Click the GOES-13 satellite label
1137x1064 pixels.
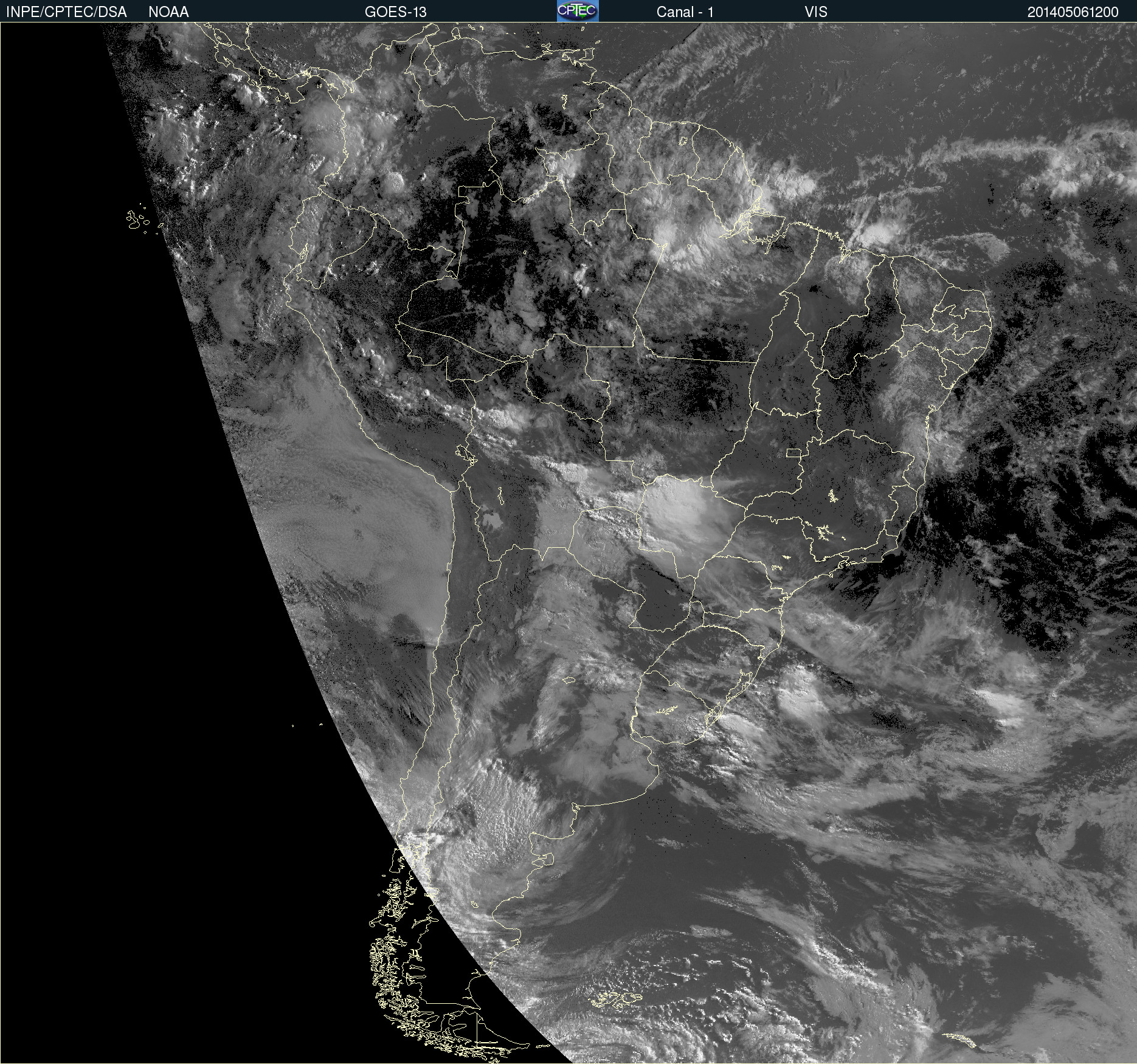tap(396, 12)
